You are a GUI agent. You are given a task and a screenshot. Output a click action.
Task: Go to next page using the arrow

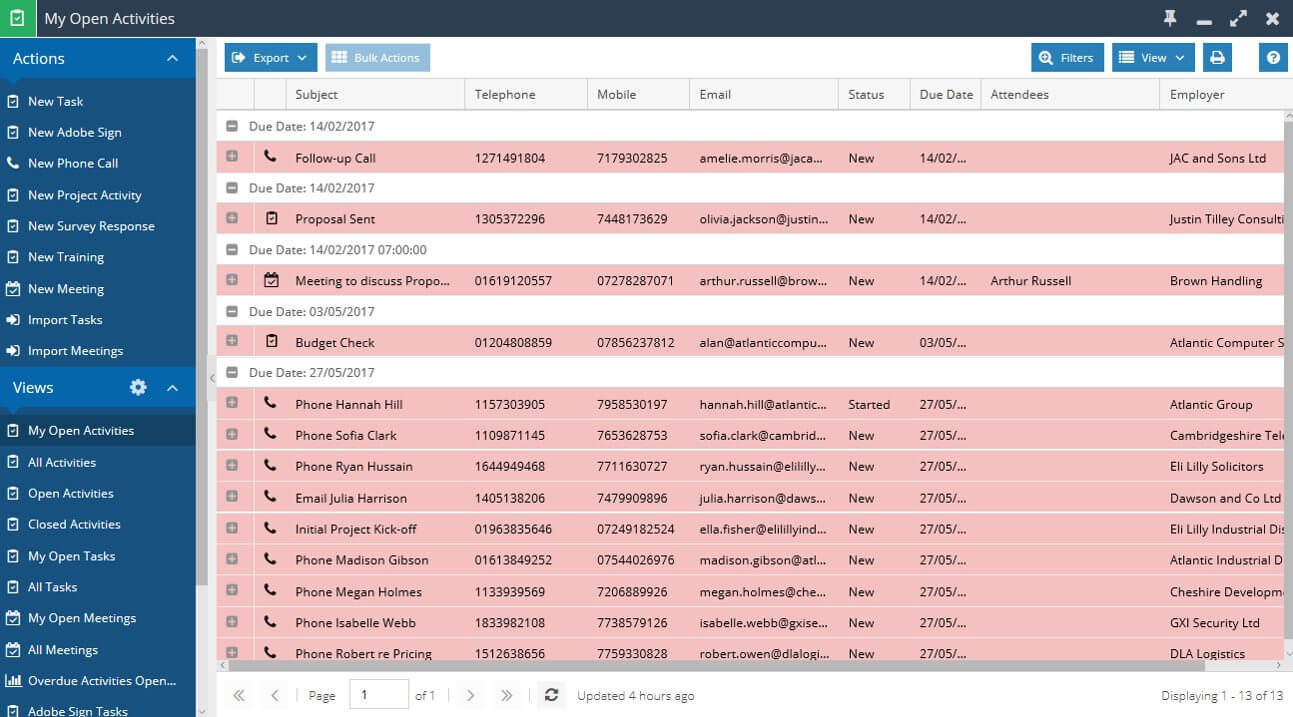(x=471, y=695)
